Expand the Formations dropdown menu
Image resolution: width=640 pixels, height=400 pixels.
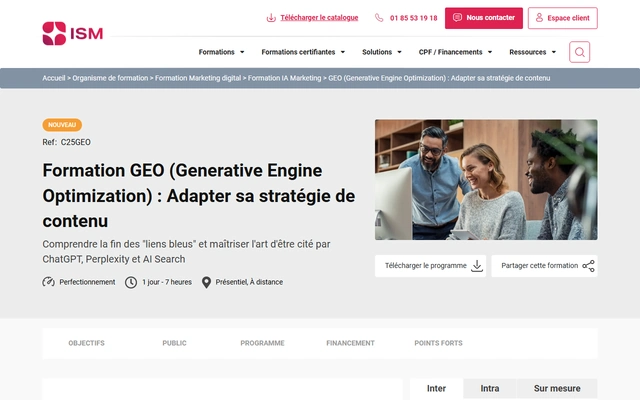(x=222, y=52)
